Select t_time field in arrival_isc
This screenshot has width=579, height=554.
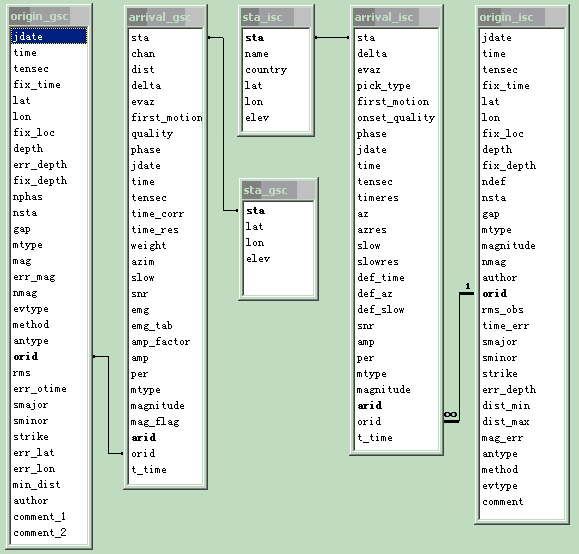[x=375, y=437]
